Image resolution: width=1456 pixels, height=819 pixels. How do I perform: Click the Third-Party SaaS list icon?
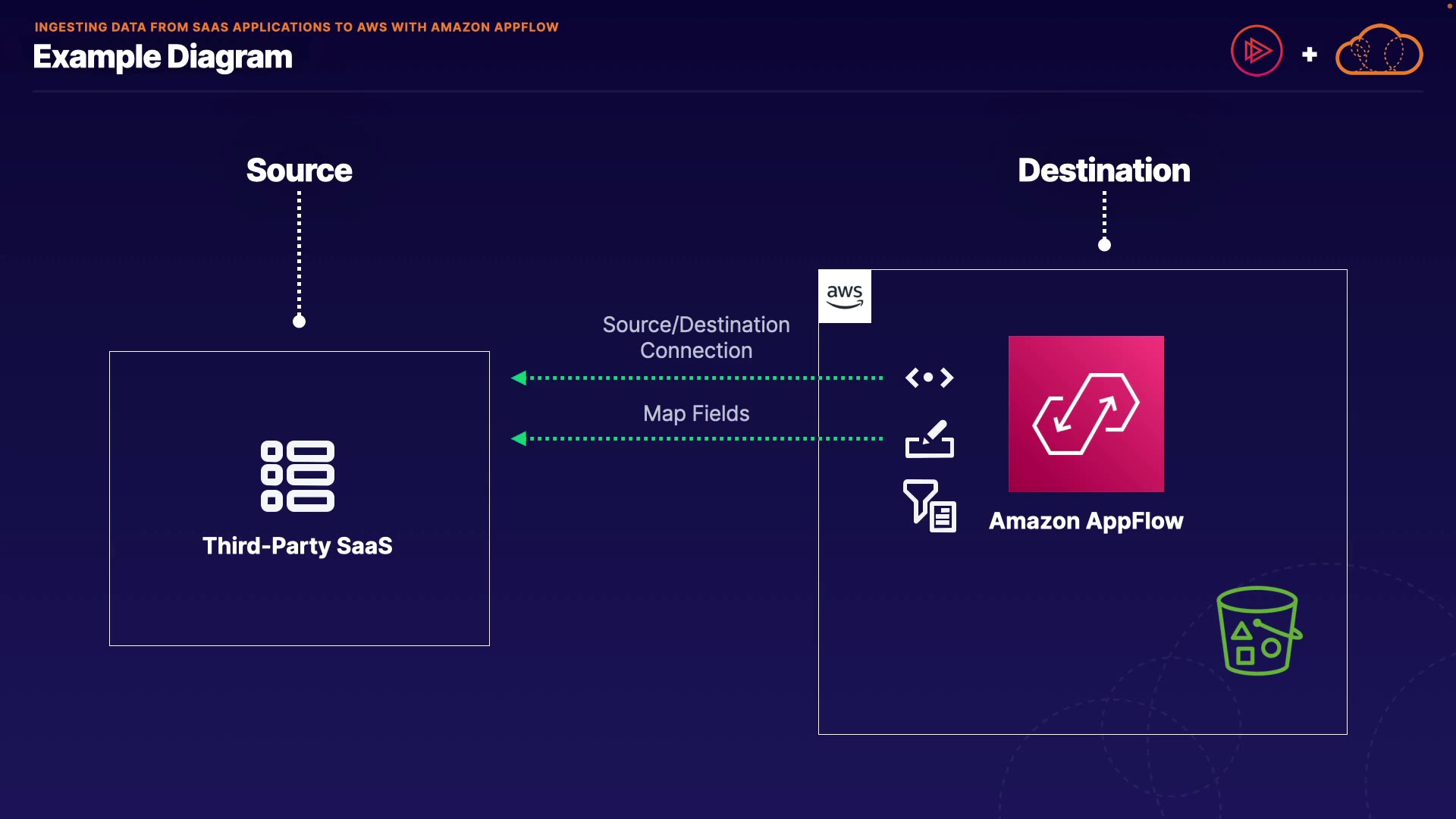coord(297,476)
